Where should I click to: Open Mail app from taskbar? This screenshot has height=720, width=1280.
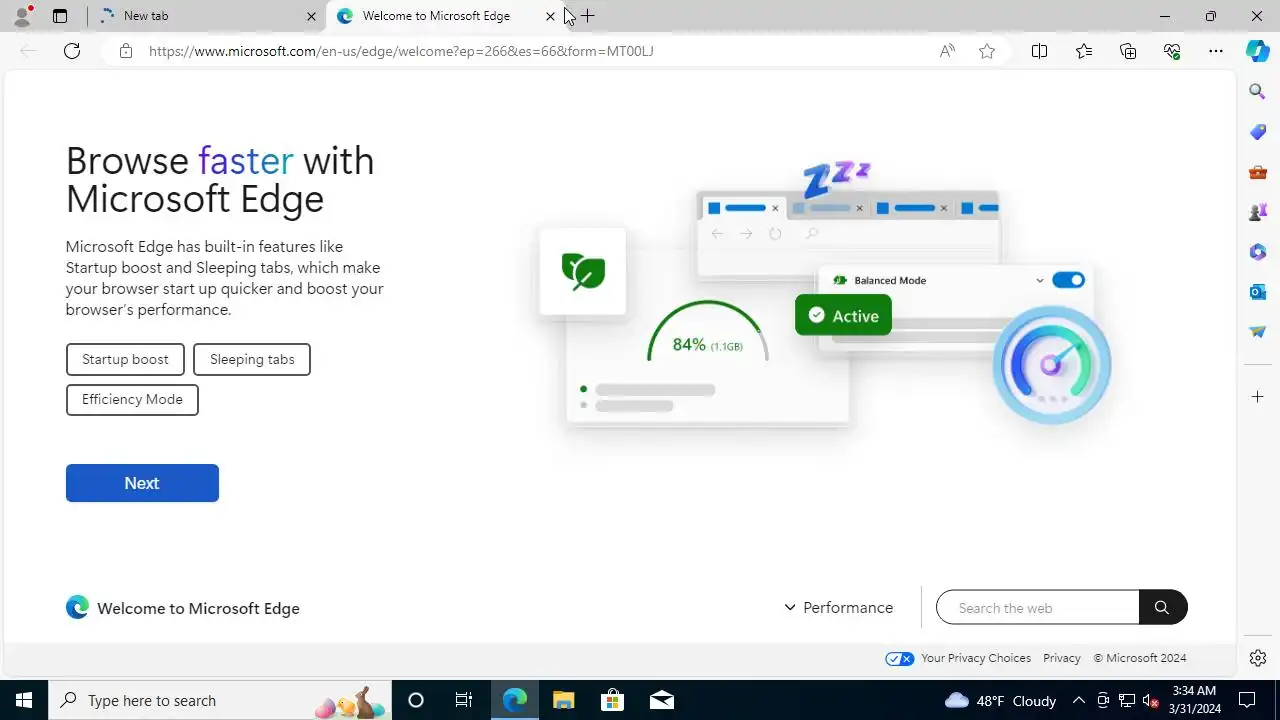pyautogui.click(x=661, y=700)
